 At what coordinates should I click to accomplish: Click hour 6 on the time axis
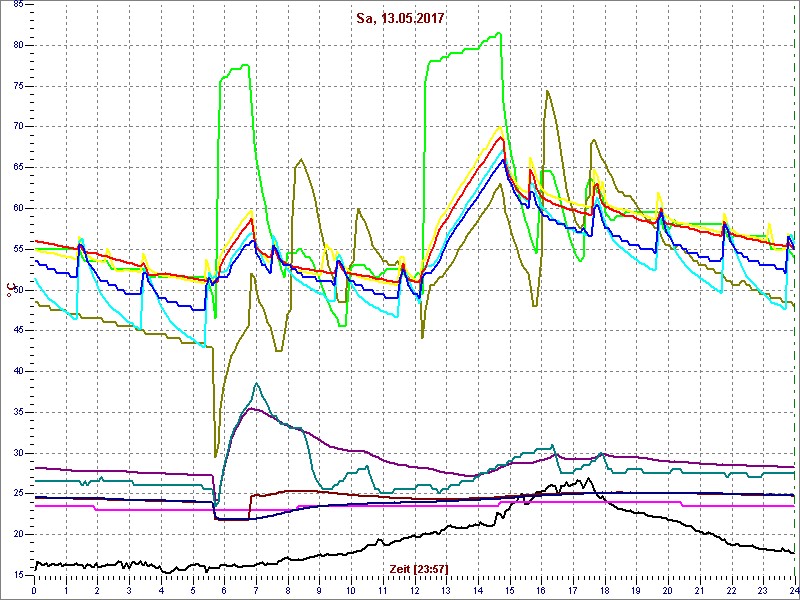tap(224, 590)
